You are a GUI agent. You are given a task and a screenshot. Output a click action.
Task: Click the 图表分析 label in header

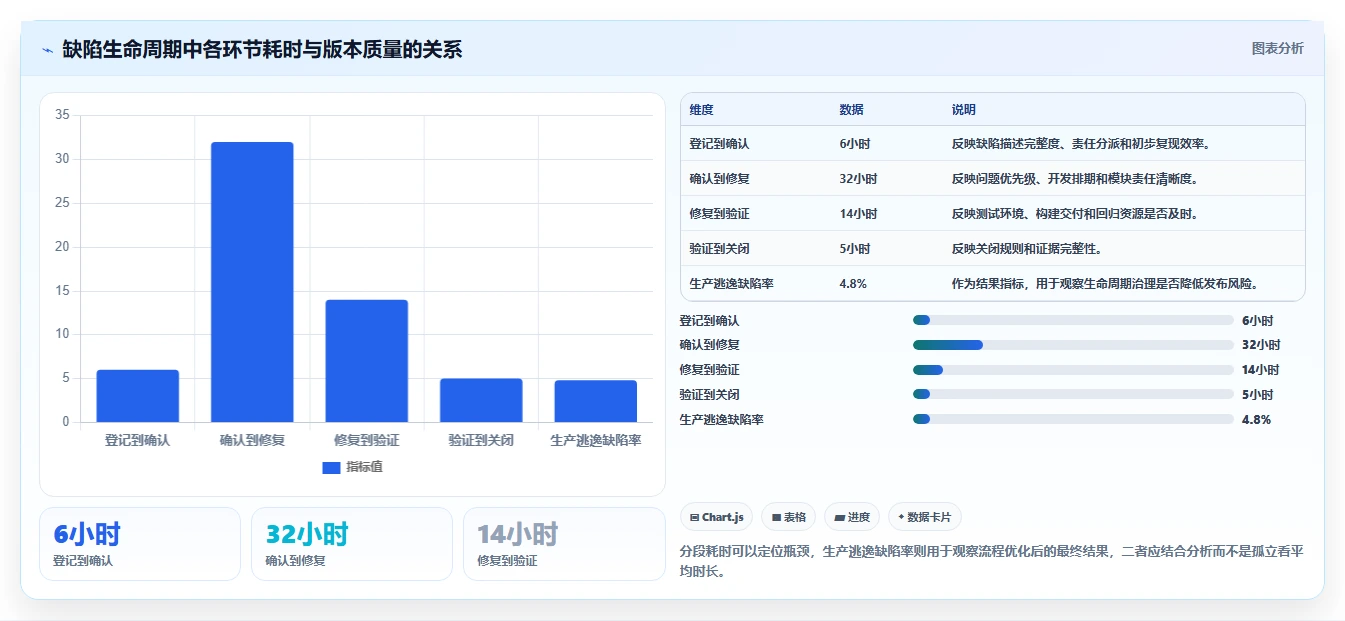[x=1277, y=48]
